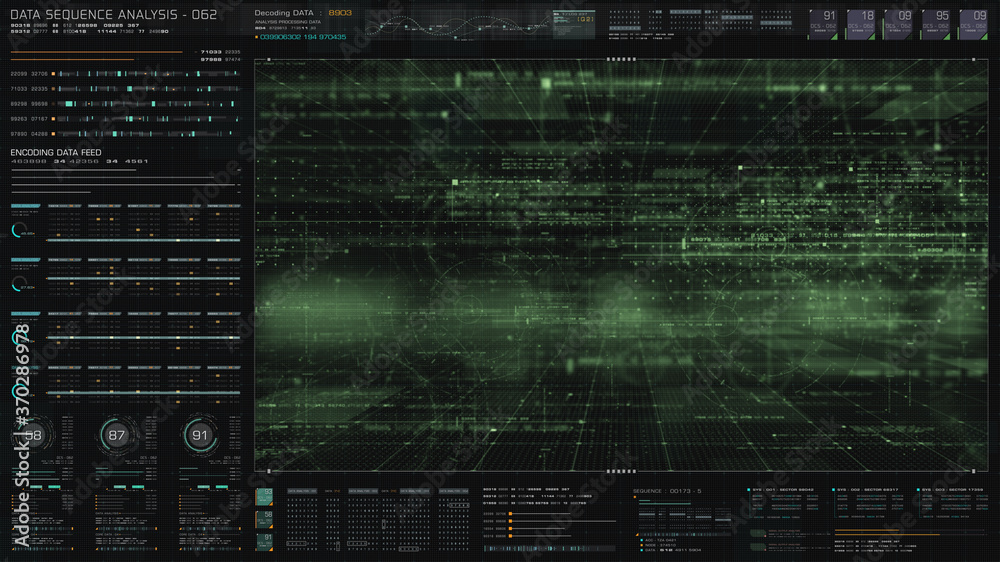Select the large circular gauge reading 91
The image size is (1000, 562).
point(200,436)
